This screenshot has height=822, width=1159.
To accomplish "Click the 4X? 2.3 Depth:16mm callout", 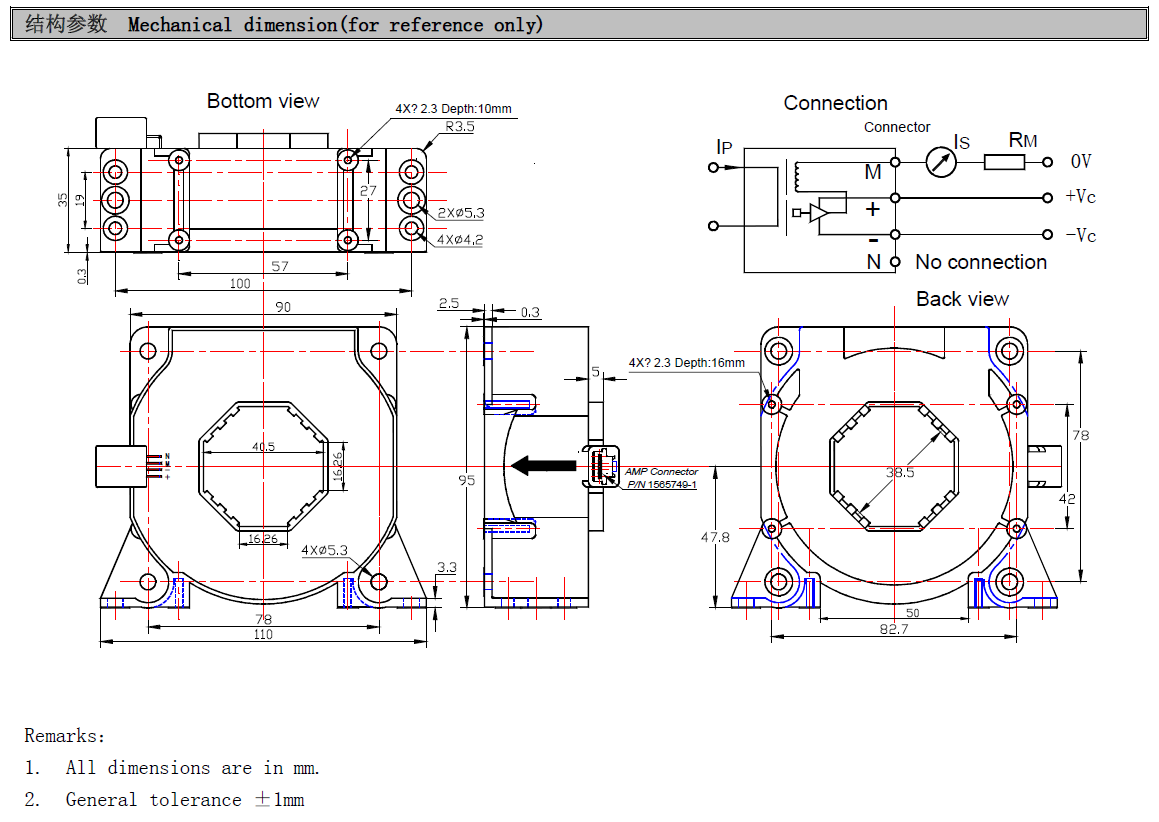I will pyautogui.click(x=686, y=362).
